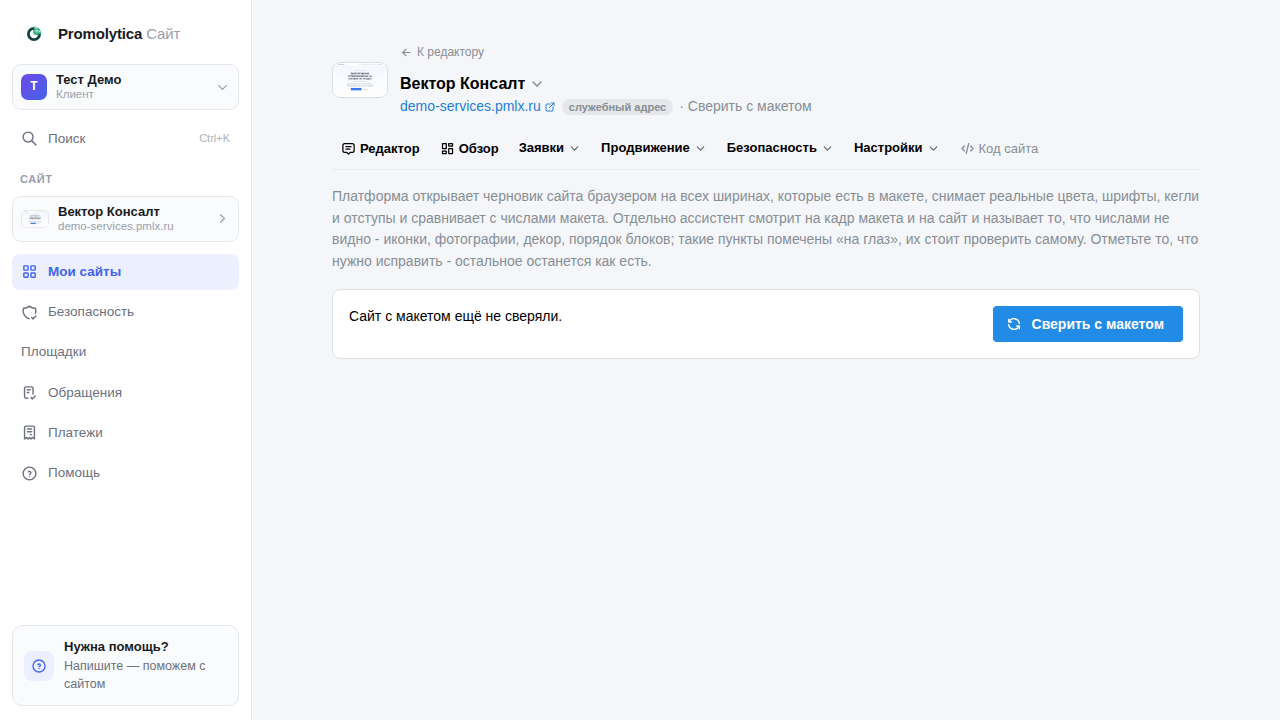Click the Обзор grid icon
1280x720 pixels.
pyautogui.click(x=447, y=148)
